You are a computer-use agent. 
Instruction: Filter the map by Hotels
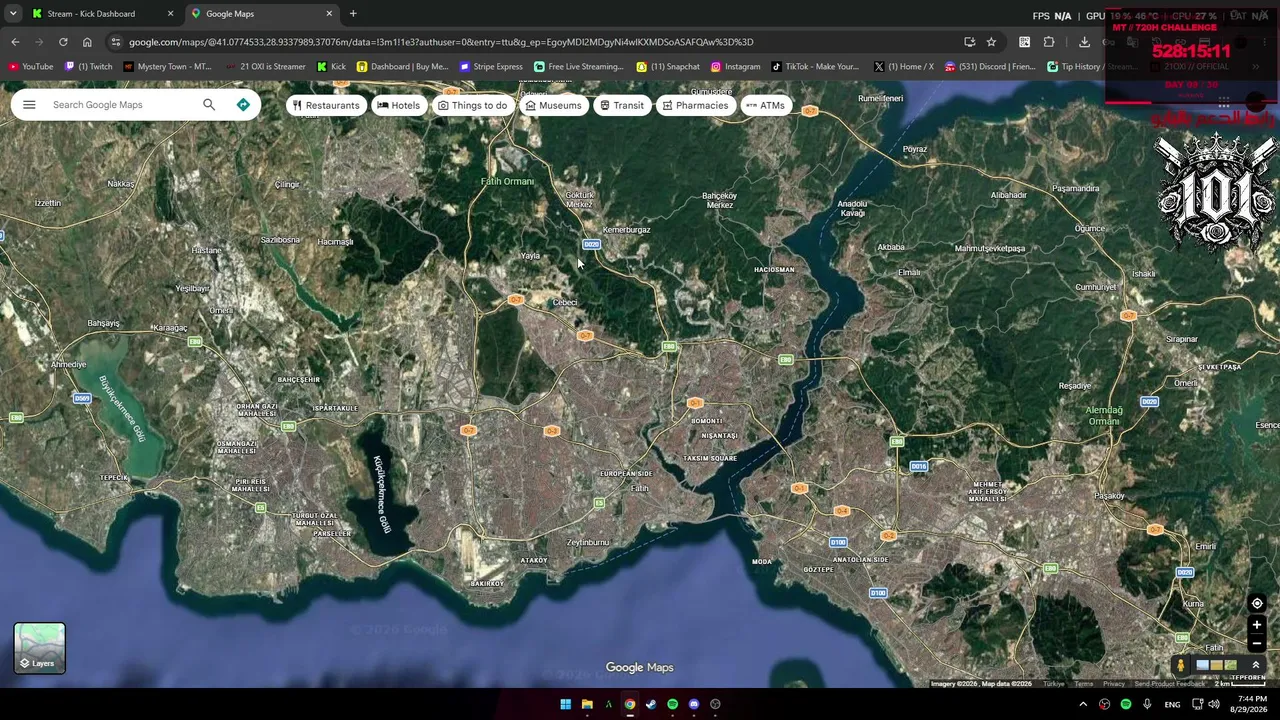pyautogui.click(x=398, y=105)
